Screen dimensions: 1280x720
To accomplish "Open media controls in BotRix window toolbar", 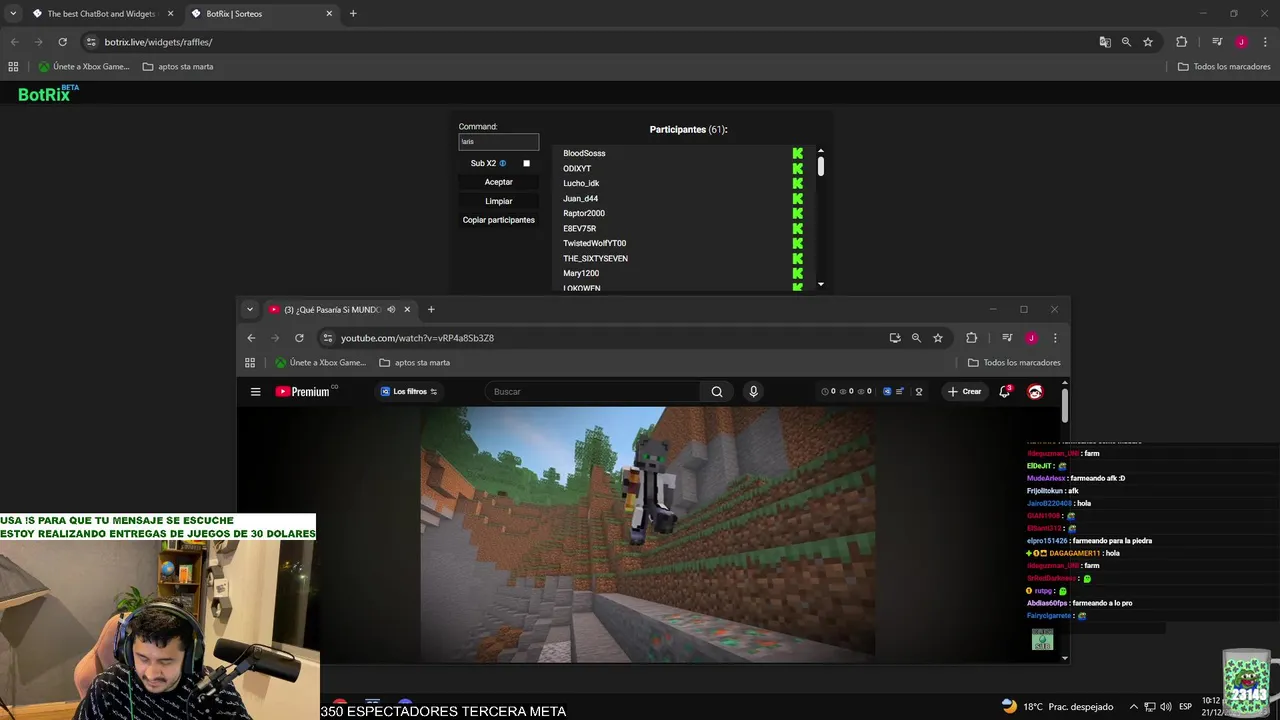I will (1217, 42).
